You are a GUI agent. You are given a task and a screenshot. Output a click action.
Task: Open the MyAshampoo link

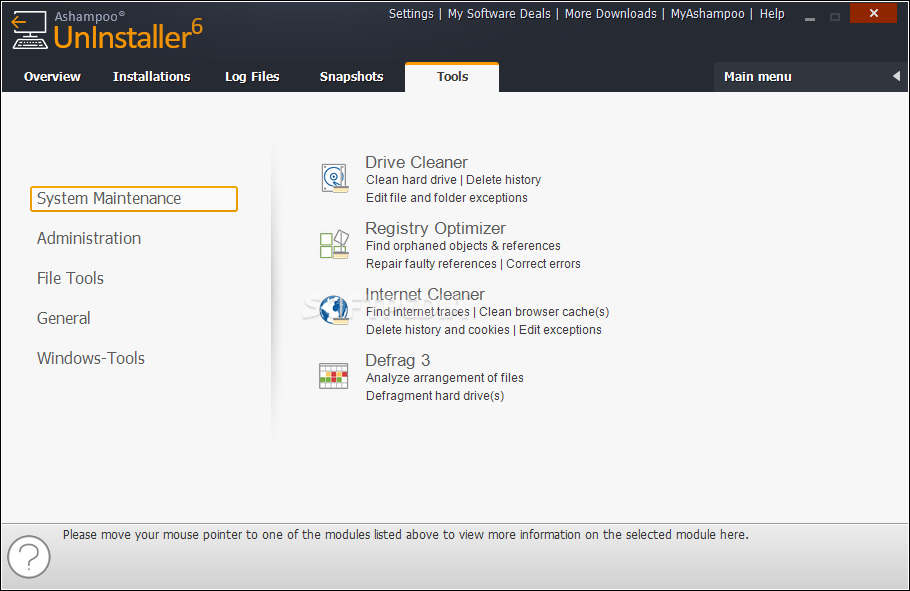coord(707,13)
